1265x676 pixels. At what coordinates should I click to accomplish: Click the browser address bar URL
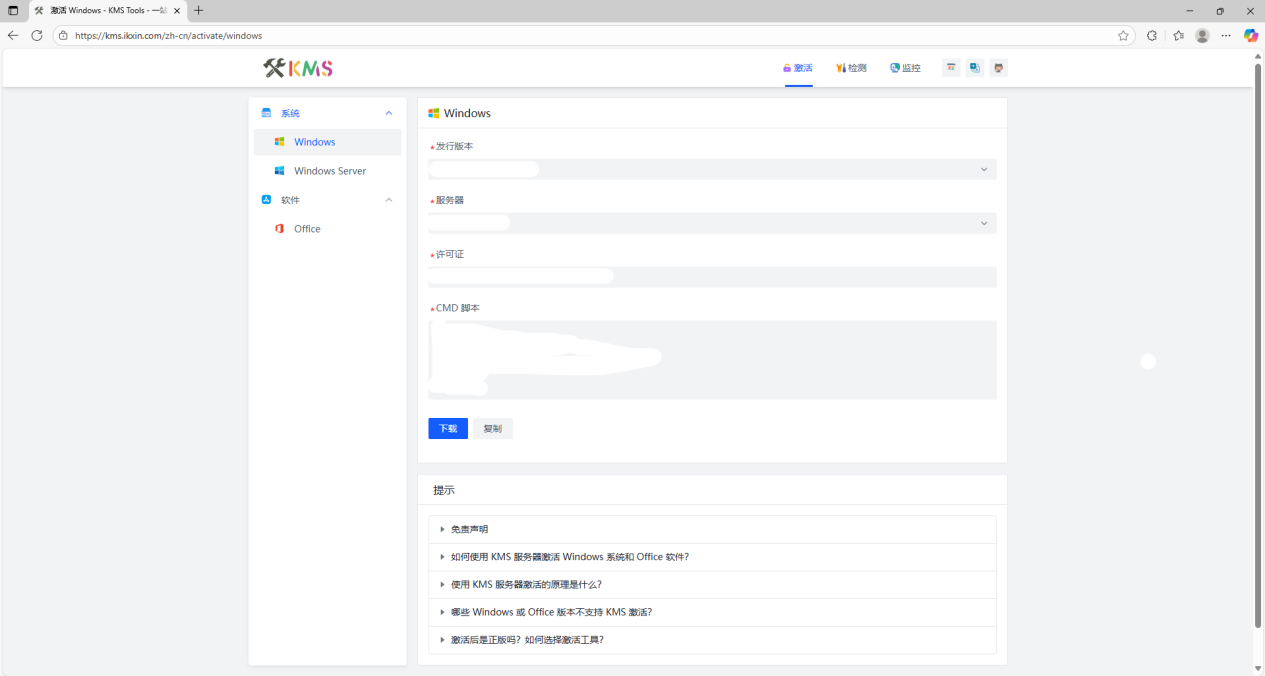point(168,35)
